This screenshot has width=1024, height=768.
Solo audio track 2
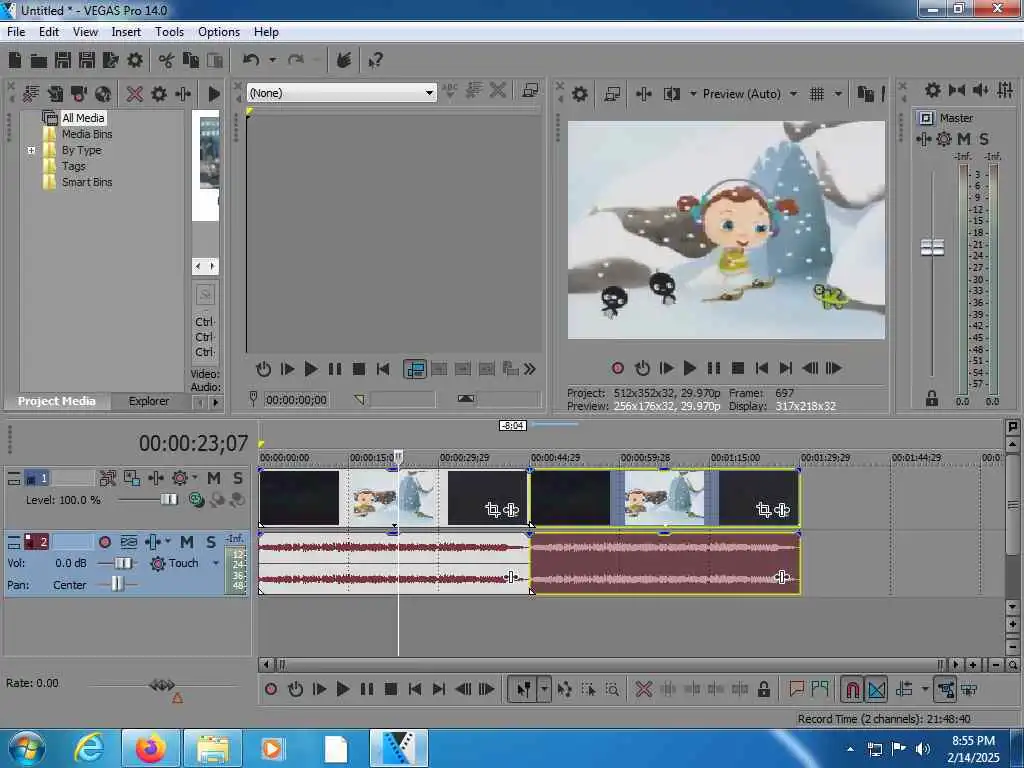point(211,542)
